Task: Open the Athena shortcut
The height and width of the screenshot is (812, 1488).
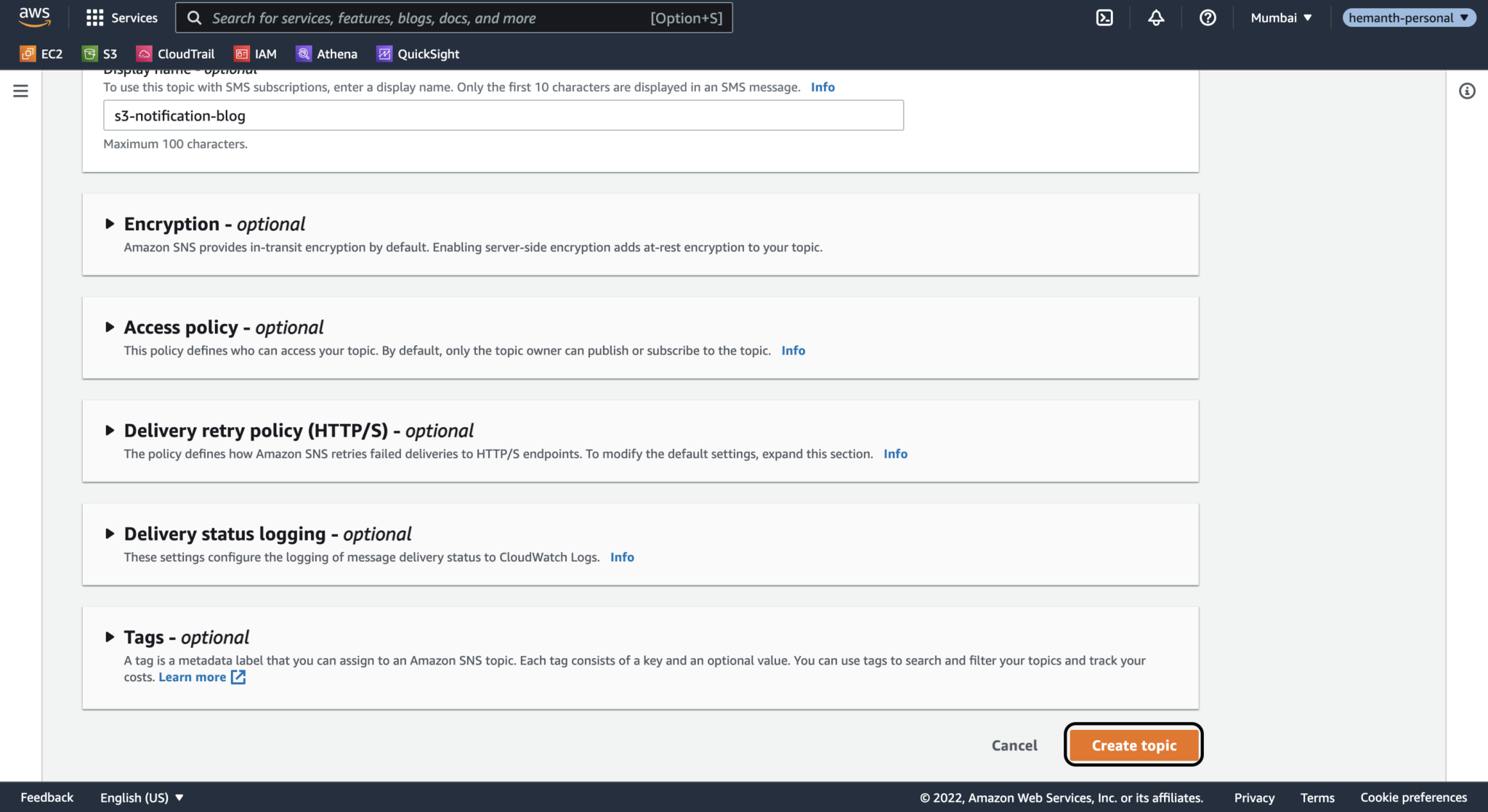Action: [326, 53]
